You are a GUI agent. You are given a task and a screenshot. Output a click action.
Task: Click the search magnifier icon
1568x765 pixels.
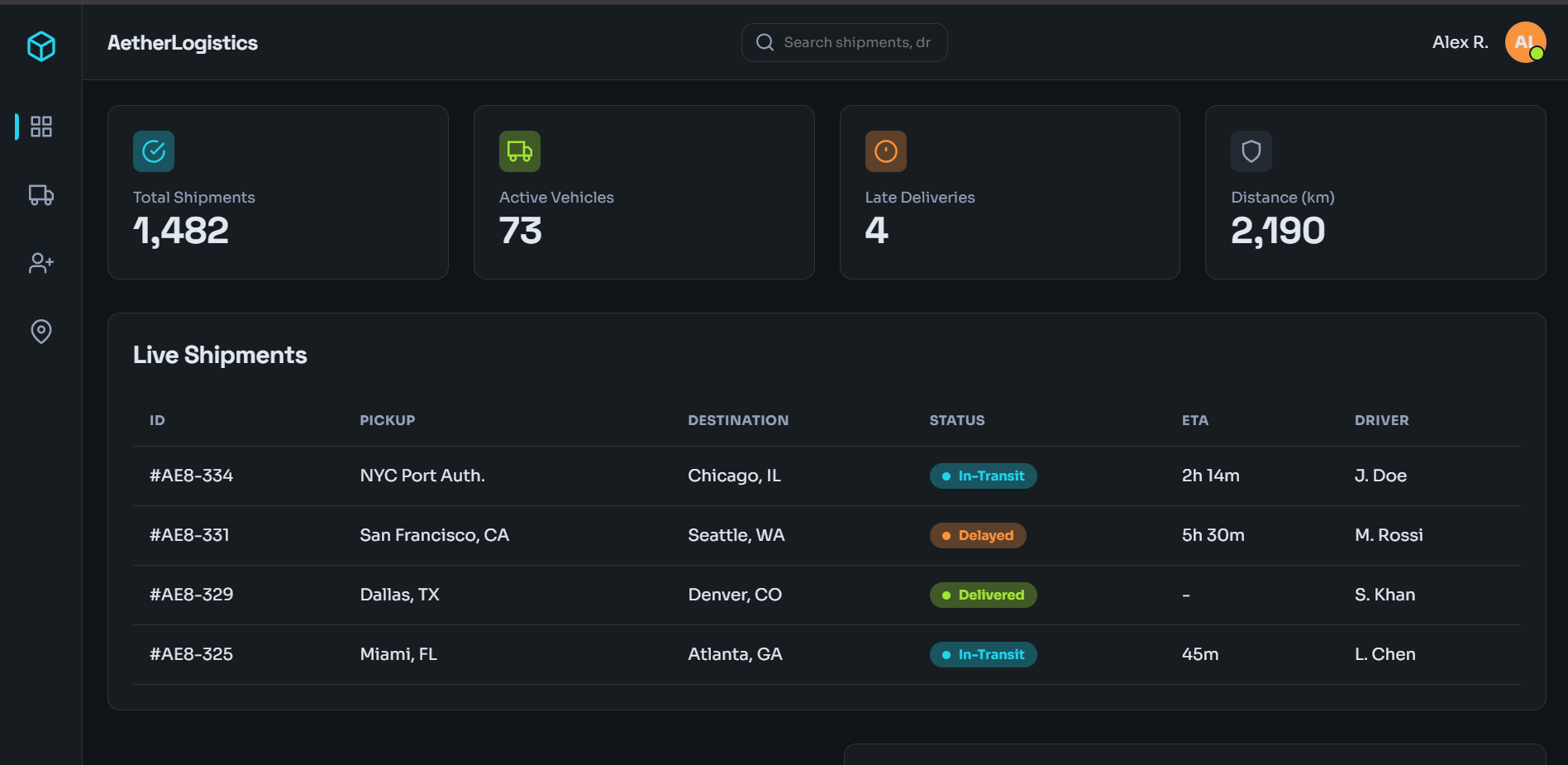[x=765, y=42]
